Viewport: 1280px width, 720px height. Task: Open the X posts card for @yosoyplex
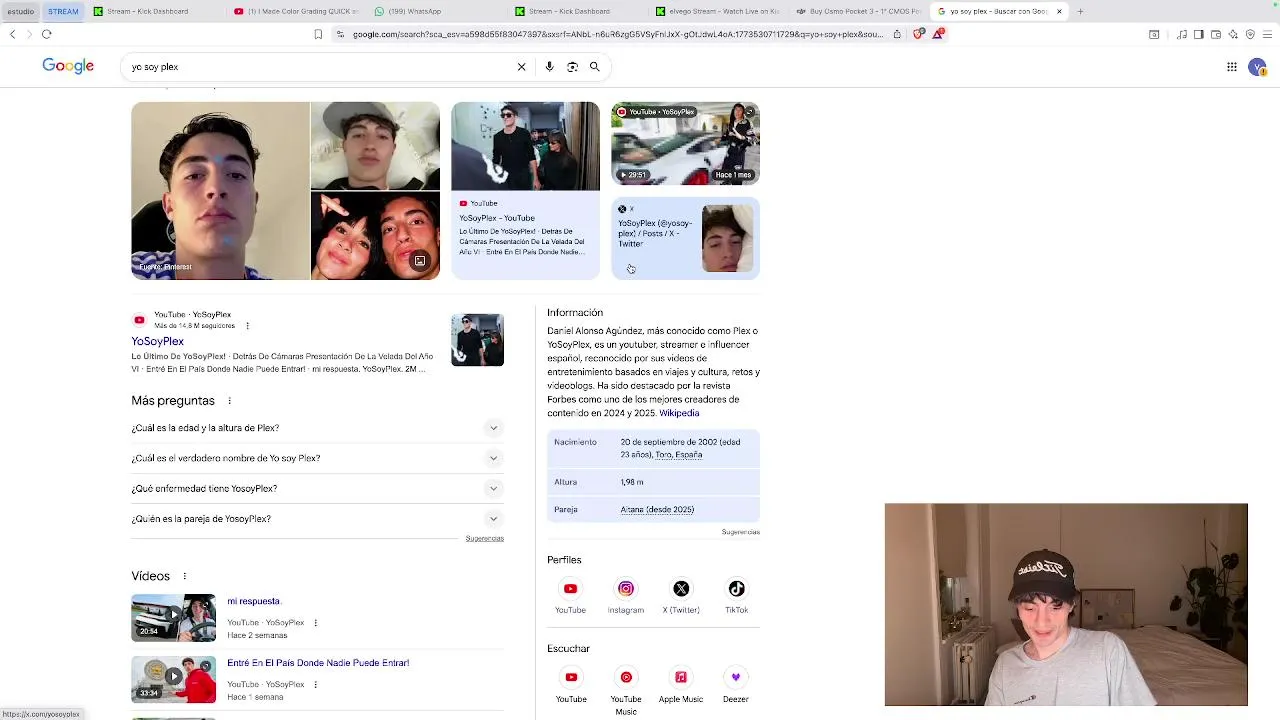point(686,238)
